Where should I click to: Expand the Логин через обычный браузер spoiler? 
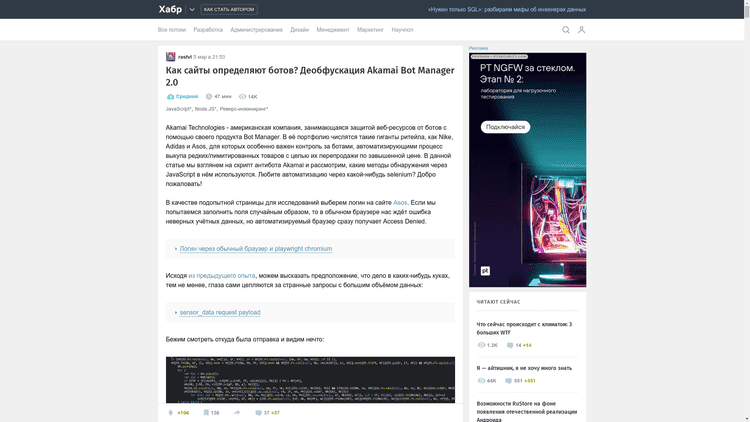click(255, 249)
